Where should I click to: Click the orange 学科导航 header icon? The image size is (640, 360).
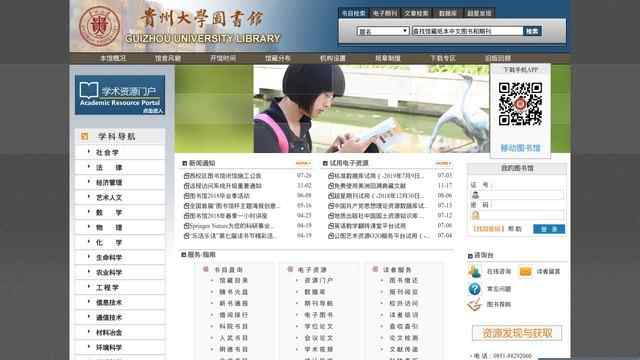84,136
